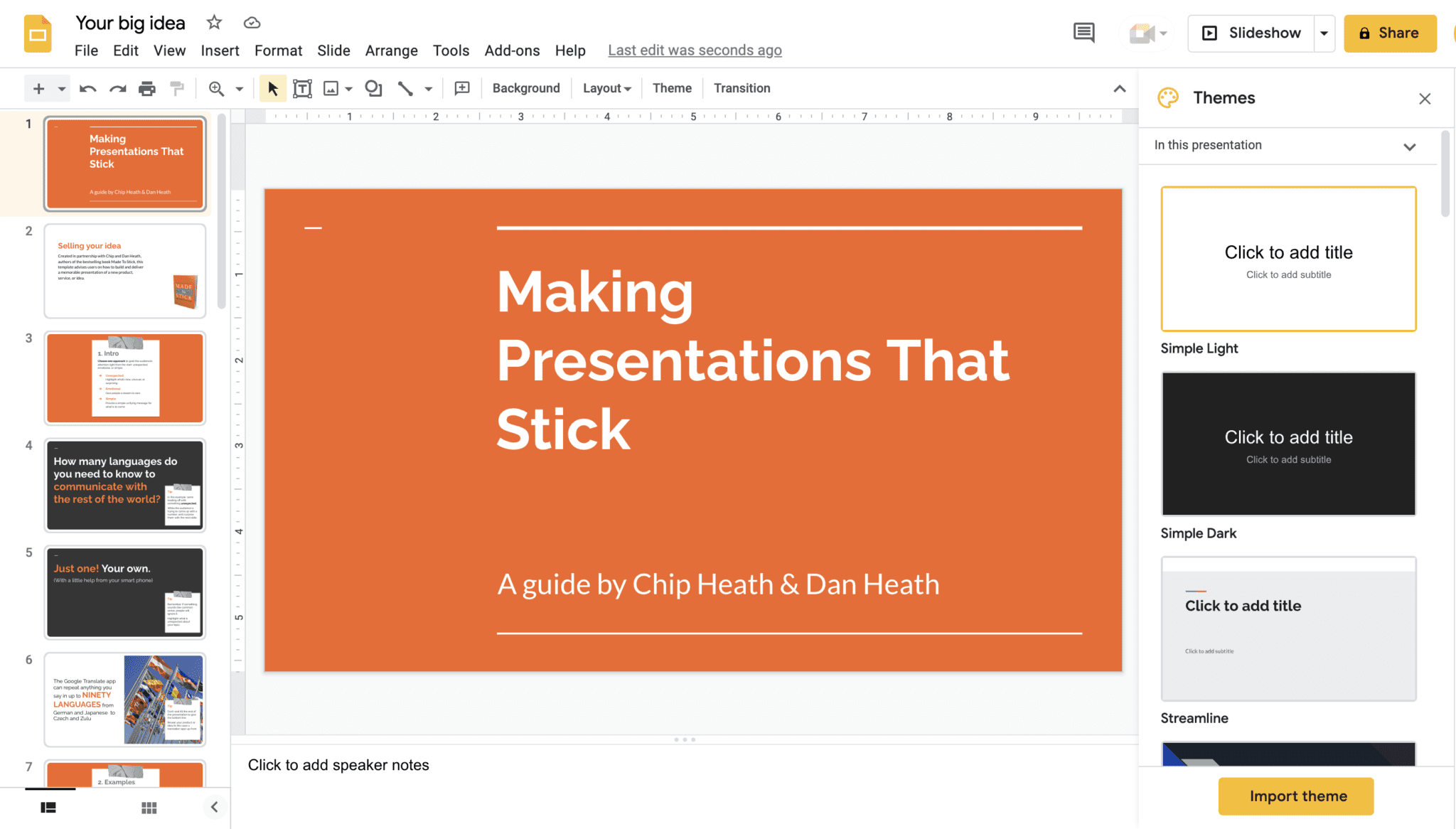Image resolution: width=1456 pixels, height=829 pixels.
Task: Select the text box tool
Action: [x=302, y=88]
